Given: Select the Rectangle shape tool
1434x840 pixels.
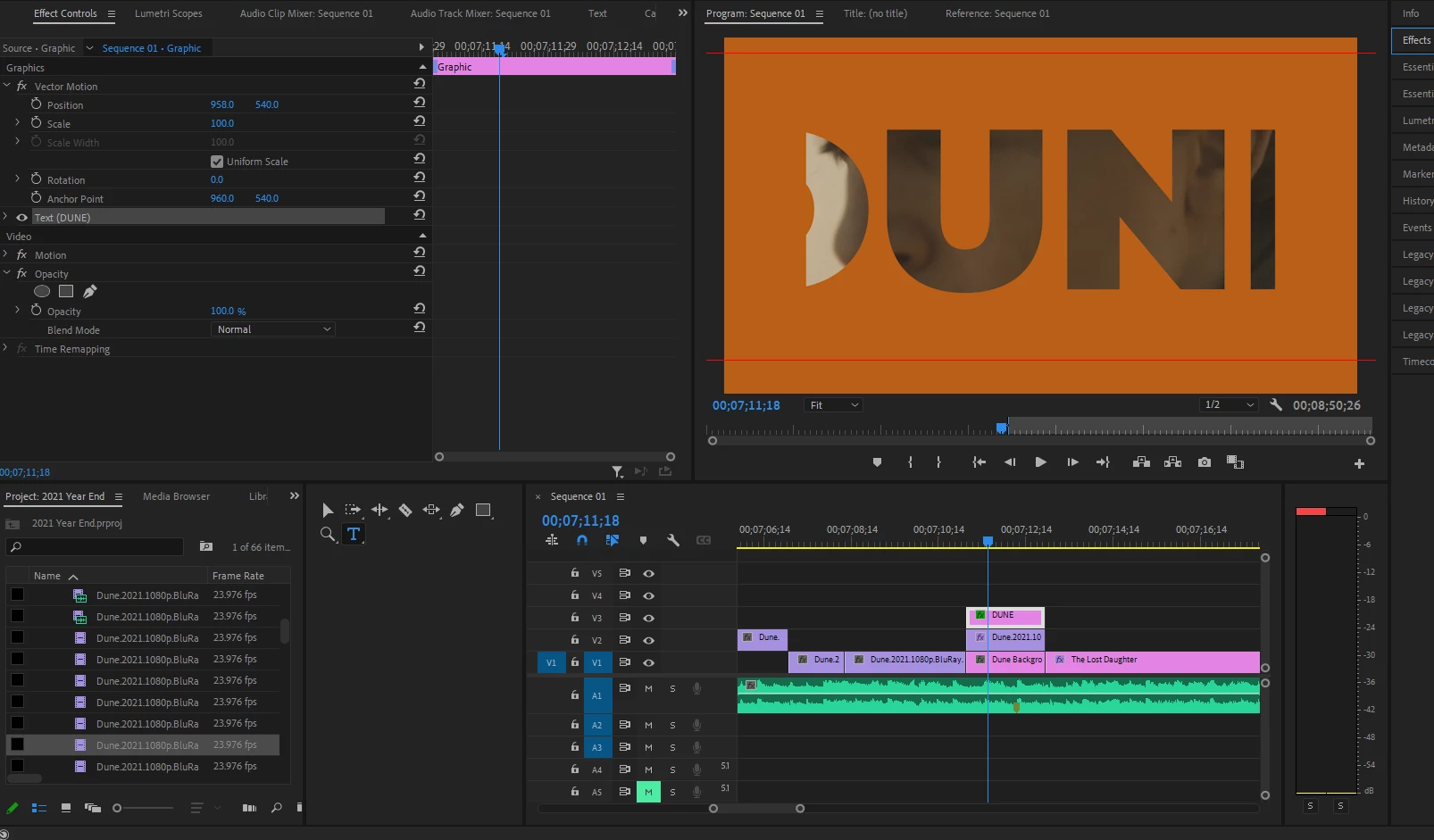Looking at the screenshot, I should coord(483,510).
